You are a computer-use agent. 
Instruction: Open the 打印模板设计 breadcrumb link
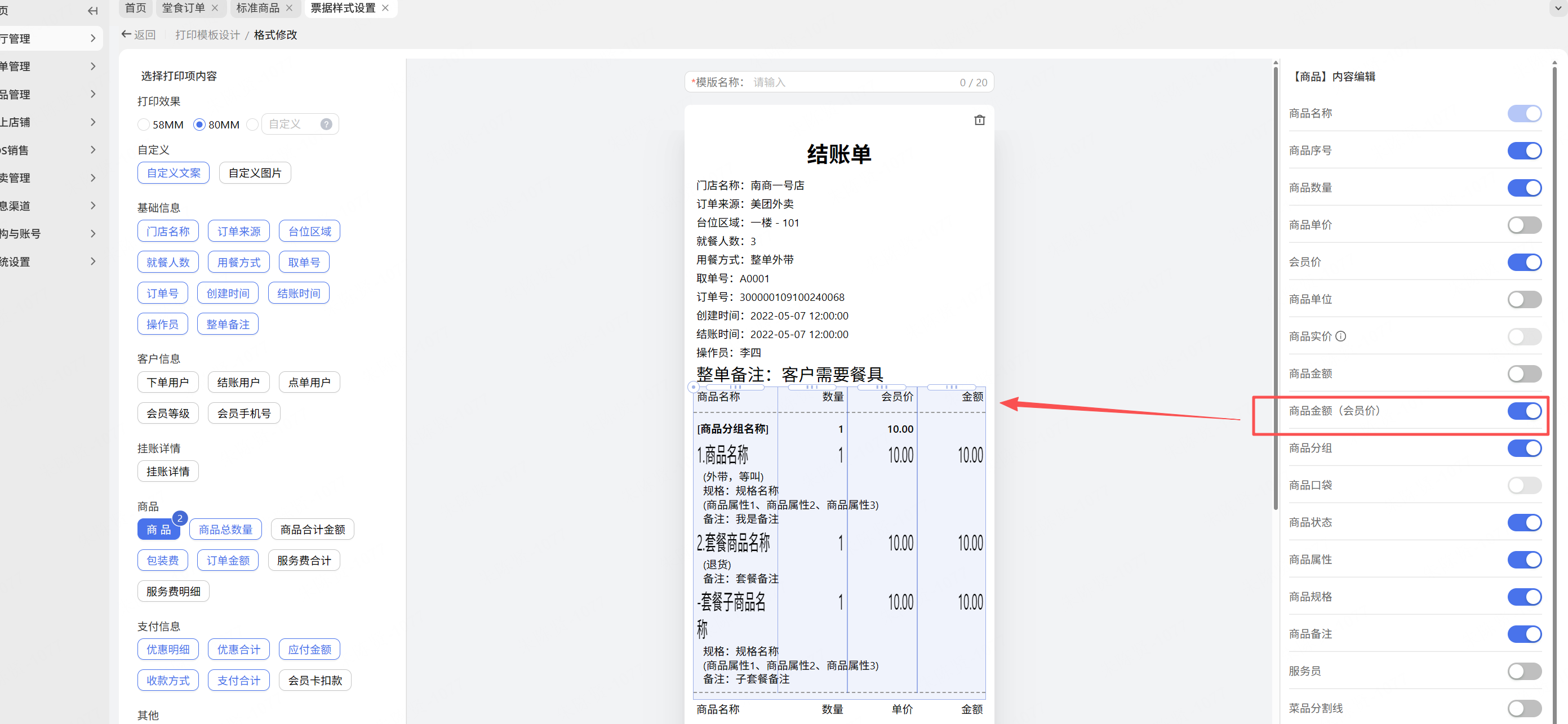point(207,35)
